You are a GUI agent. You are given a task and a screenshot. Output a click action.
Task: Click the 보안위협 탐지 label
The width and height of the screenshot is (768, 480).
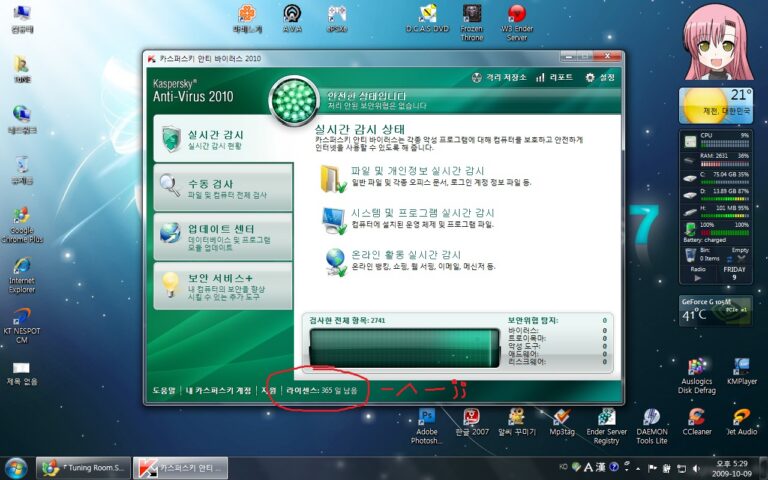tap(532, 320)
